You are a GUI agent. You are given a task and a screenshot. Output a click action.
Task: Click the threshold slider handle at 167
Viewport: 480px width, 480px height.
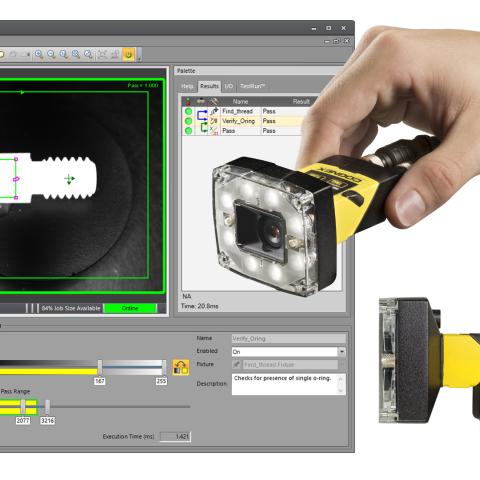(100, 367)
